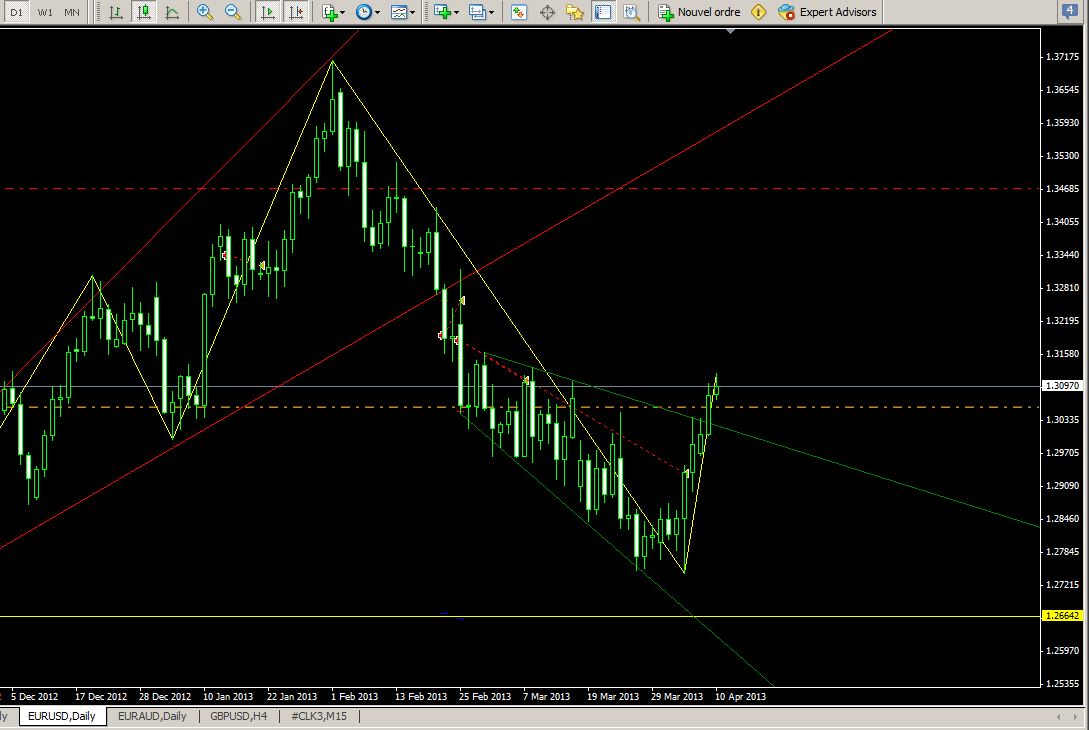
Task: Click the 25 Feb 2013 date label
Action: [x=485, y=696]
